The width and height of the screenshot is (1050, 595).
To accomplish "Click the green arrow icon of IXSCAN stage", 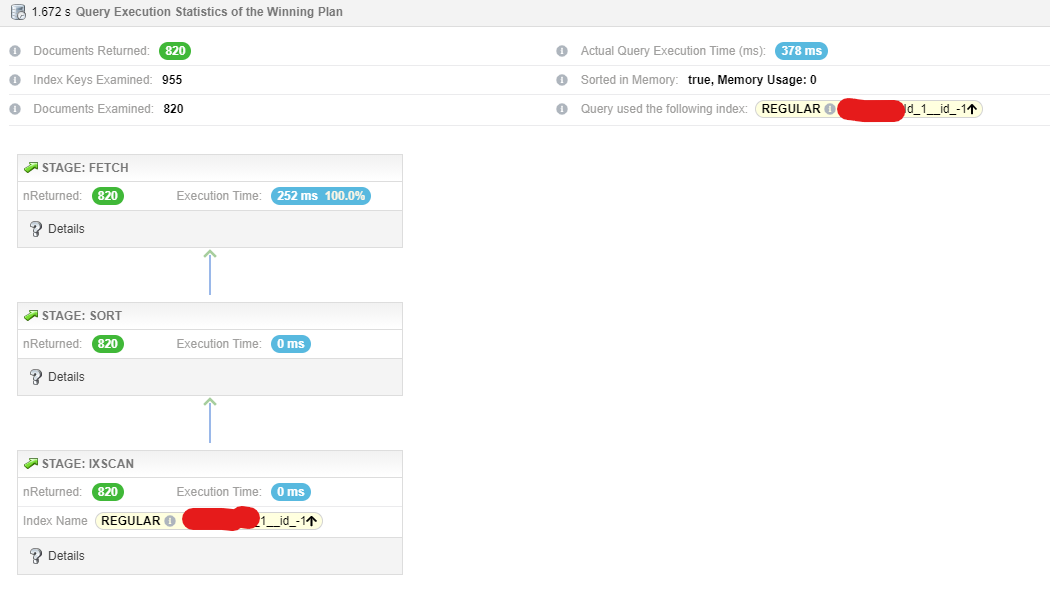I will [31, 463].
